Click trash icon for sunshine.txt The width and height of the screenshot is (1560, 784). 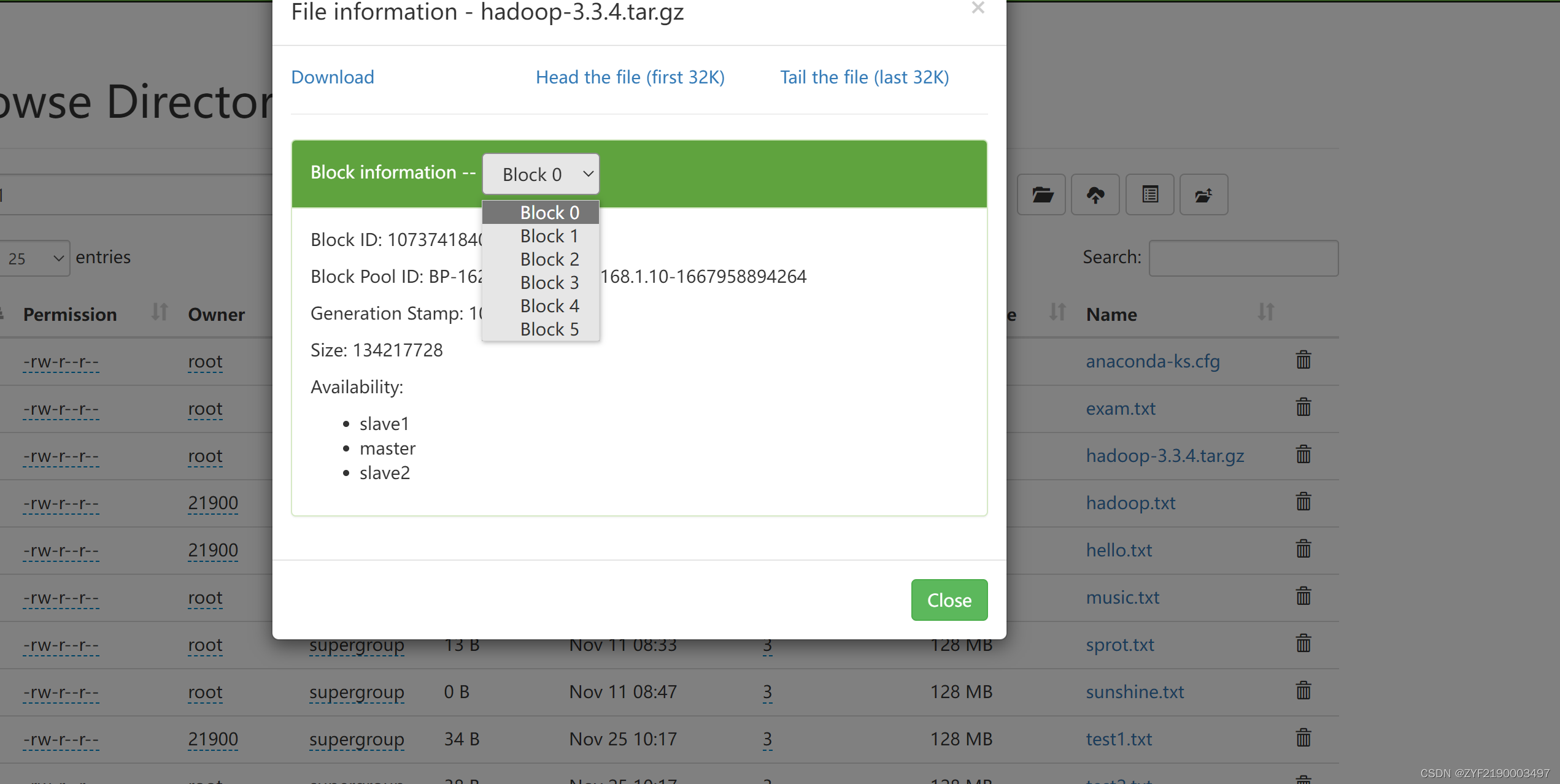tap(1303, 691)
